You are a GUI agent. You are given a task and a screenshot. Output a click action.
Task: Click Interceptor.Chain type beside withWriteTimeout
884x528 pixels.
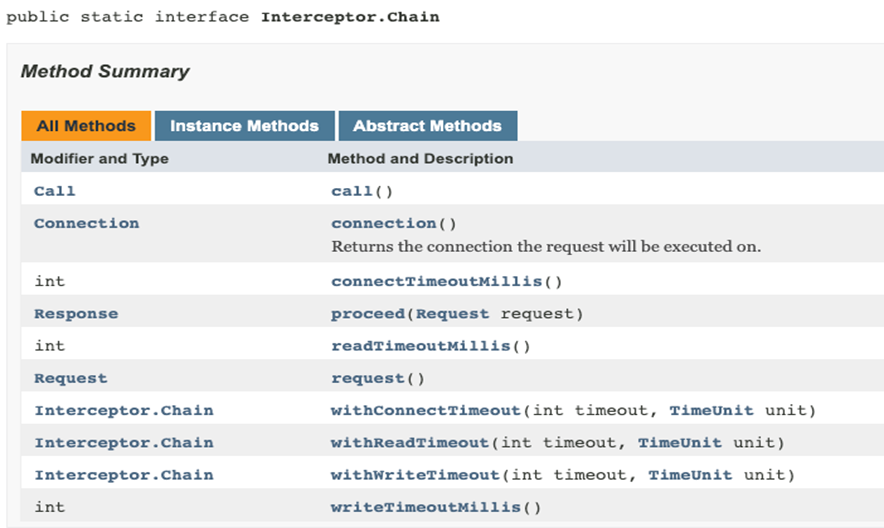(x=123, y=475)
